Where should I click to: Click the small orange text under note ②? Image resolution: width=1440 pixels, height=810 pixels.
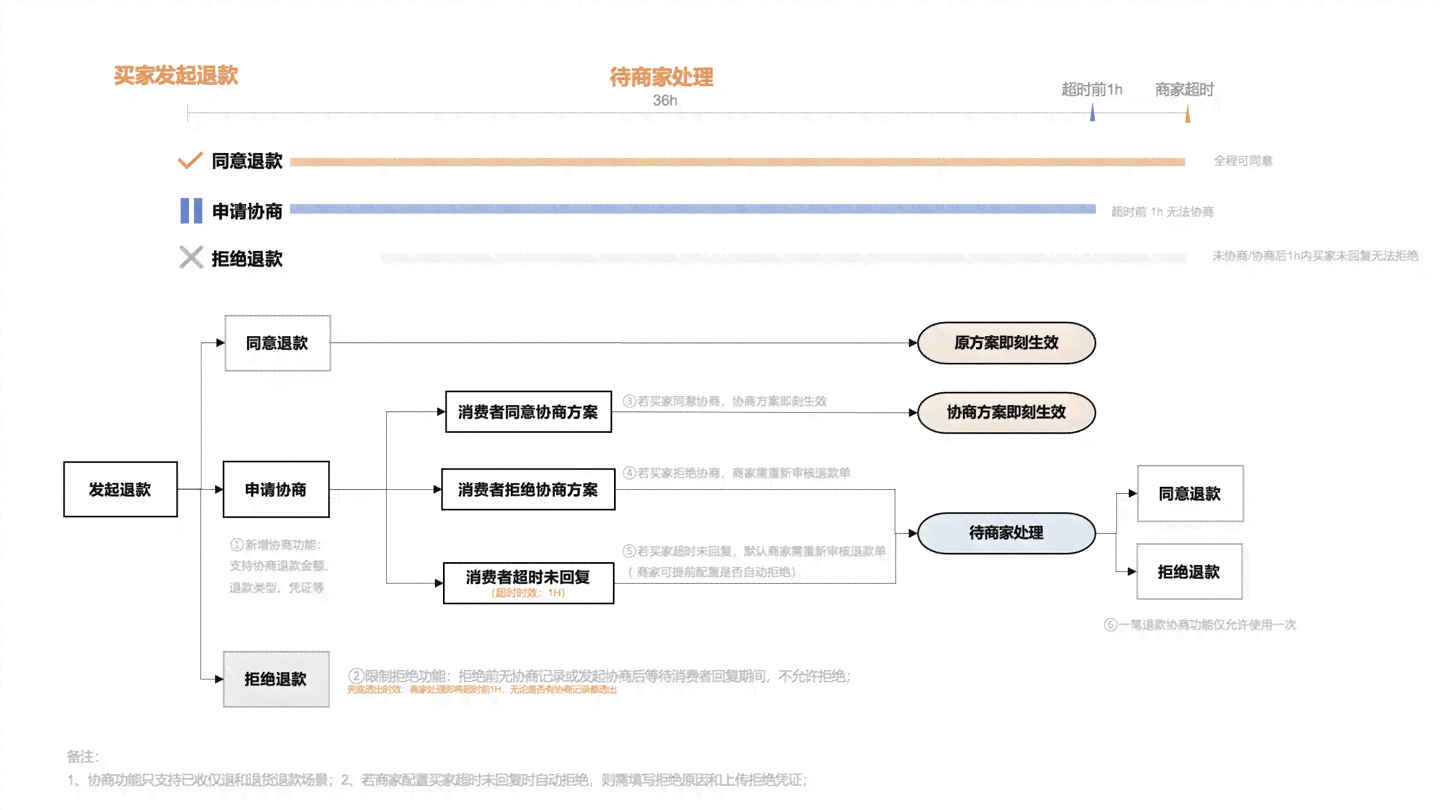pos(482,690)
